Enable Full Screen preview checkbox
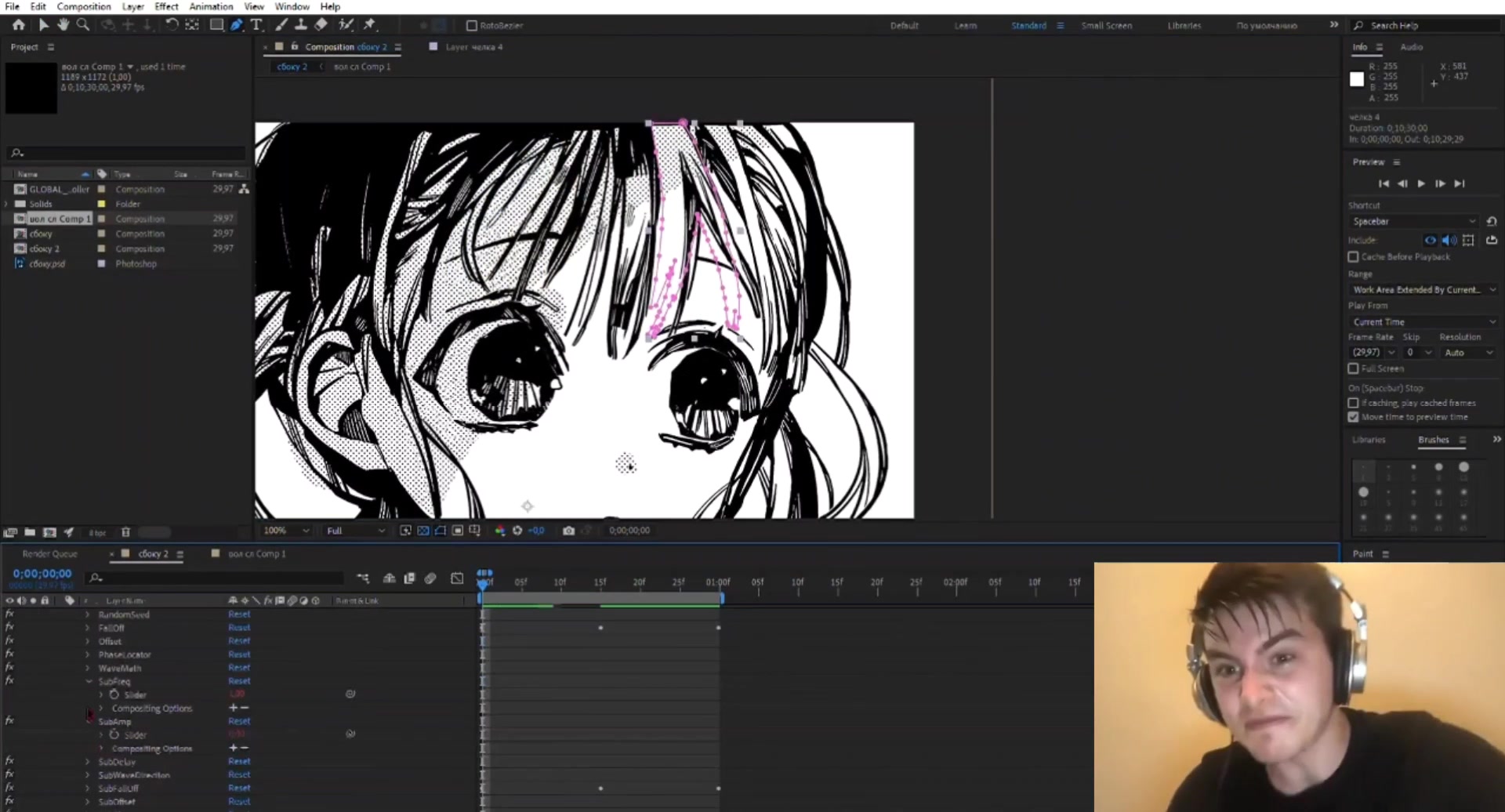The image size is (1505, 812). click(1353, 368)
